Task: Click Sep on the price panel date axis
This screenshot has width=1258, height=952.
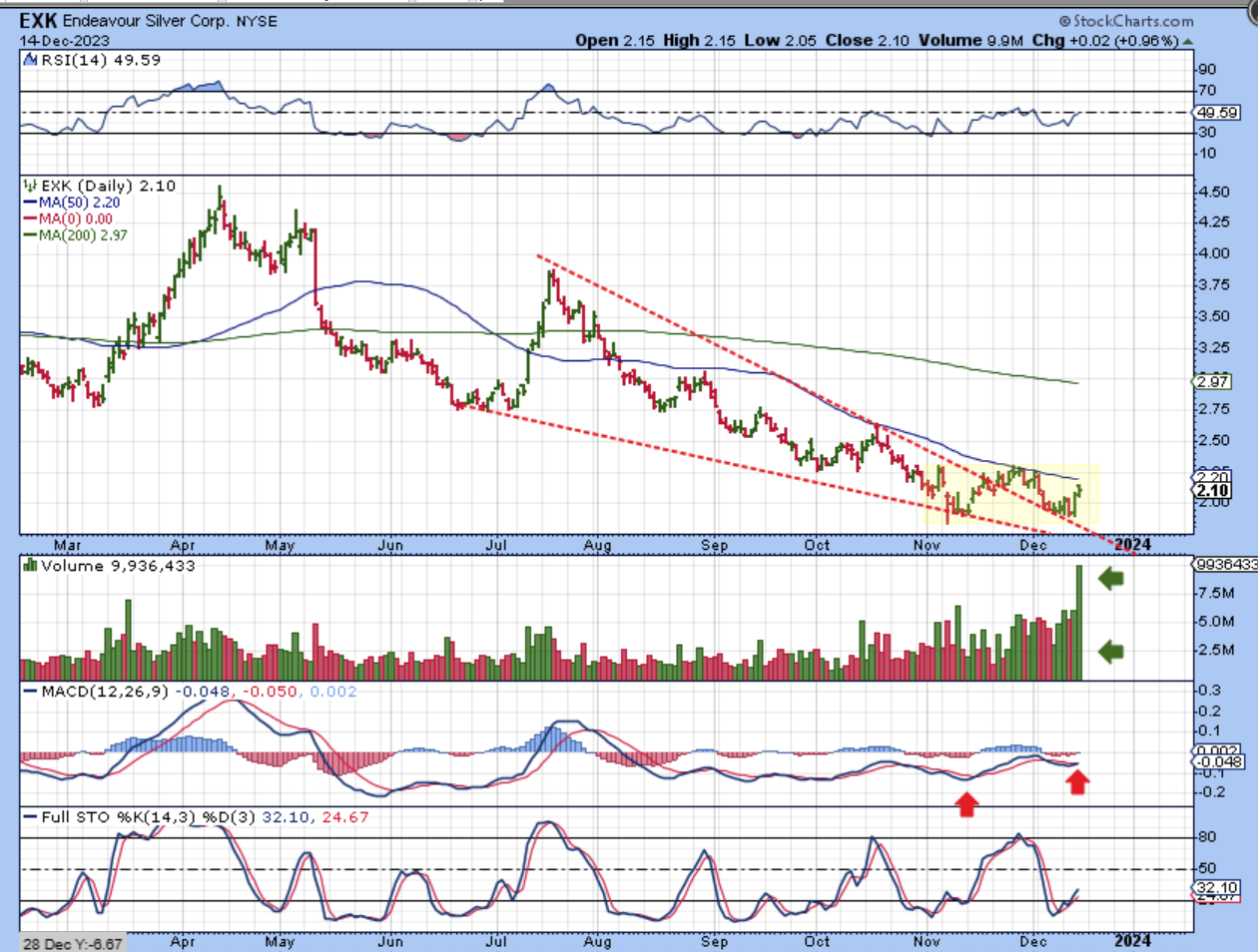Action: coord(714,545)
